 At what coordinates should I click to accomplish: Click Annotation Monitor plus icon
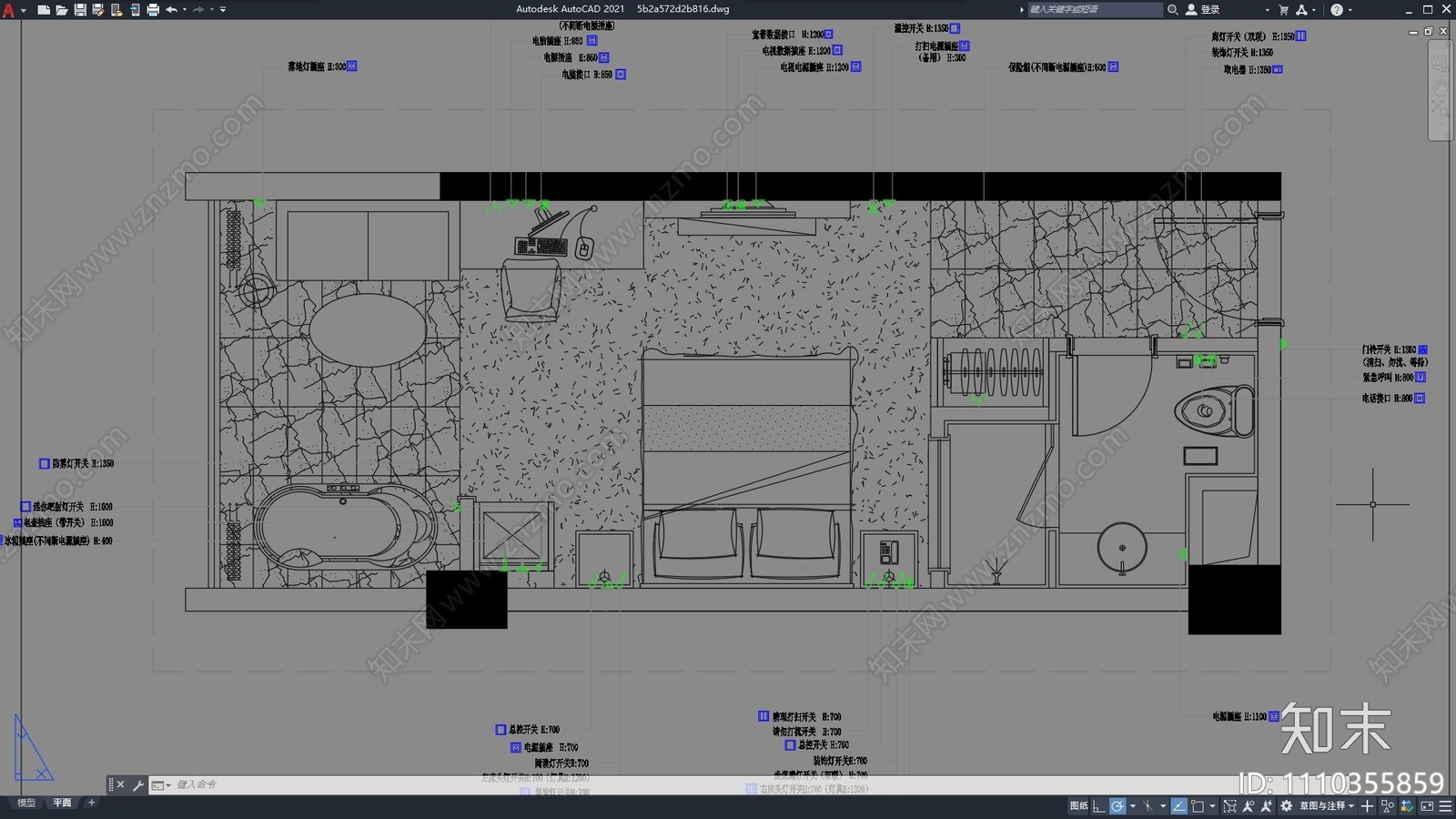1367,805
